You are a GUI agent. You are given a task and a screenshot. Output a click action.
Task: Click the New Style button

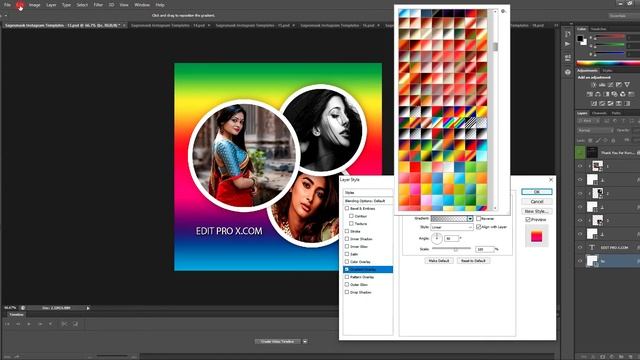click(x=537, y=211)
